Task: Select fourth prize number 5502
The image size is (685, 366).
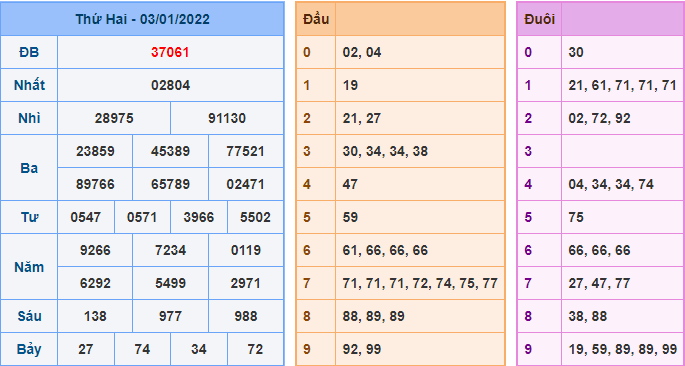Action: click(255, 217)
